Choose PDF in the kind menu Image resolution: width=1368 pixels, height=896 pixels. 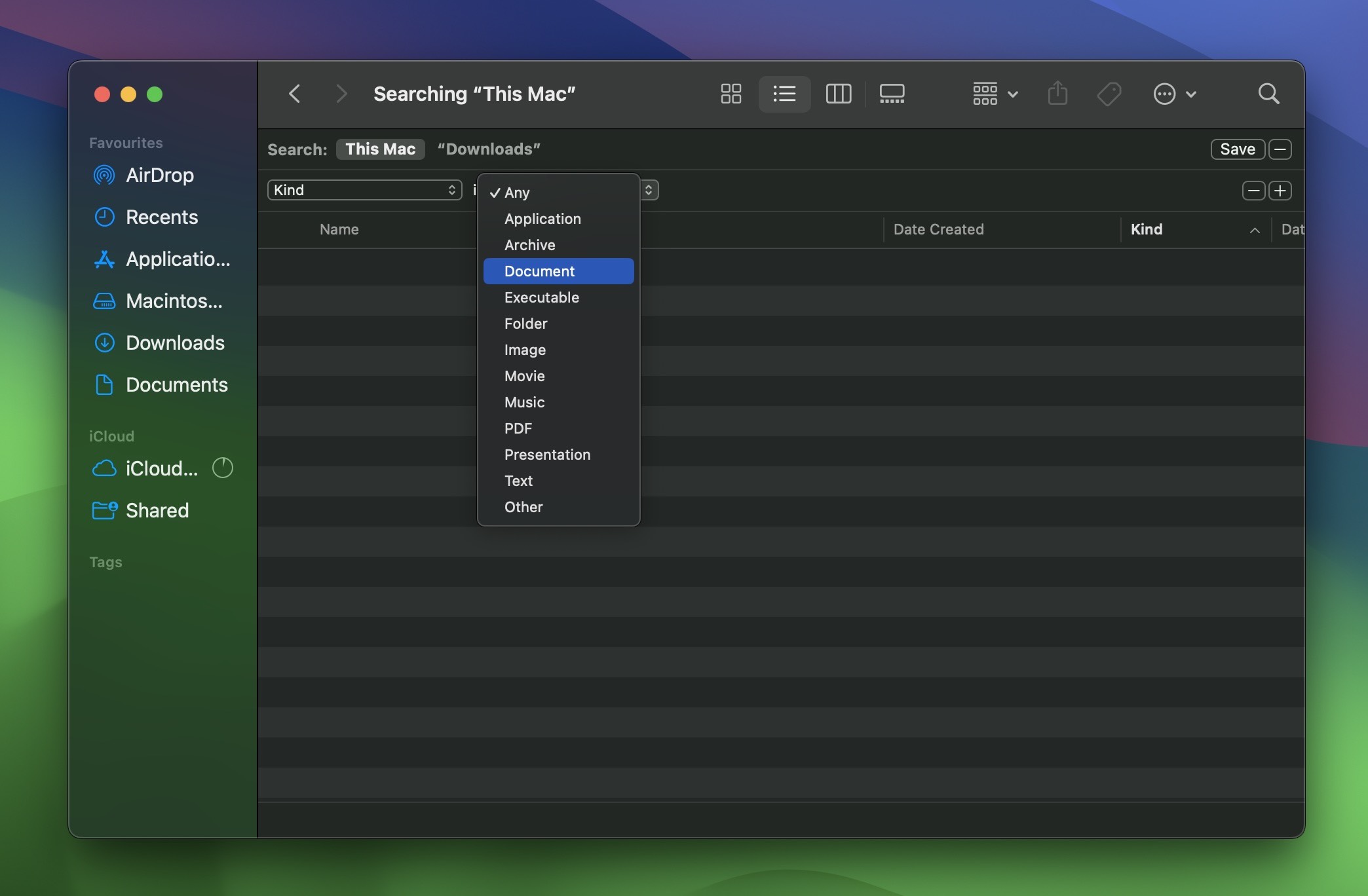click(558, 428)
